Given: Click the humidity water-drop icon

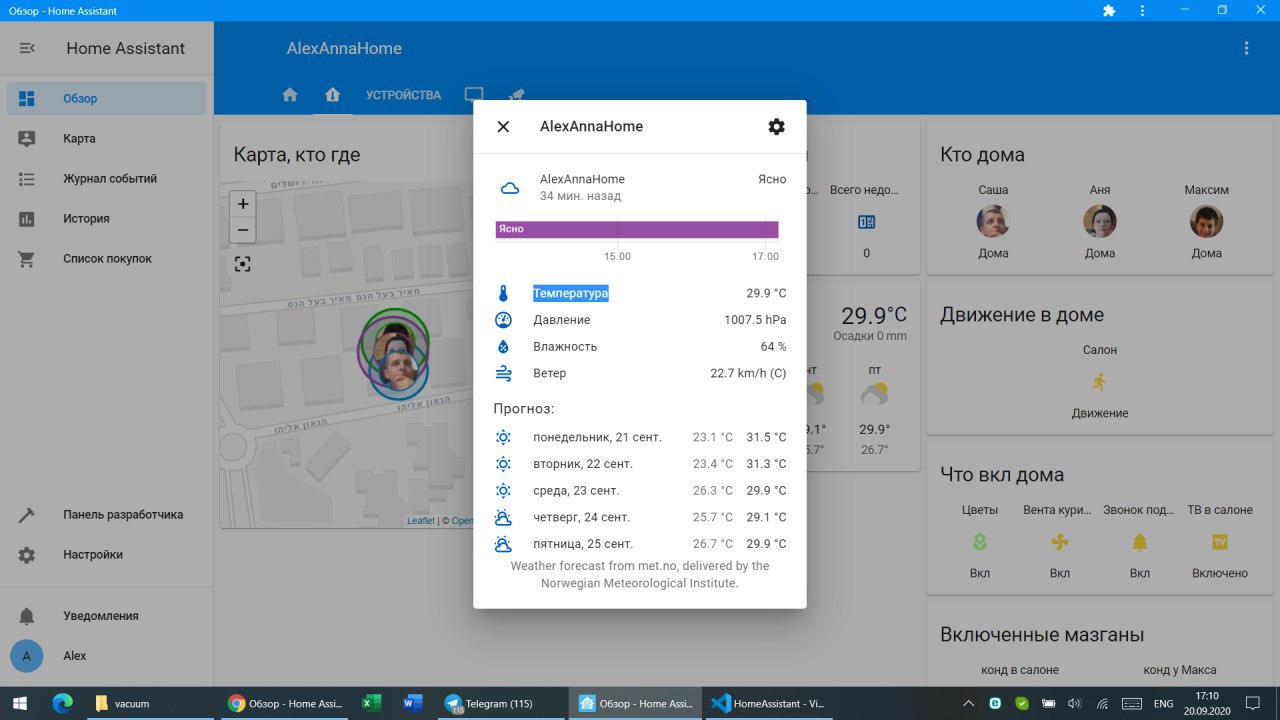Looking at the screenshot, I should pyautogui.click(x=503, y=346).
